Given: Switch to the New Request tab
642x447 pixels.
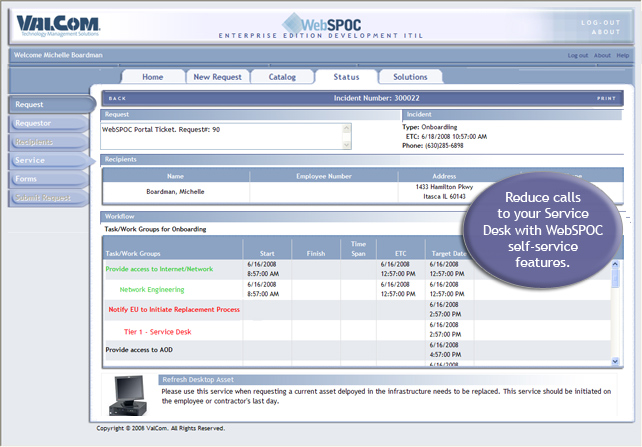Looking at the screenshot, I should pyautogui.click(x=217, y=77).
